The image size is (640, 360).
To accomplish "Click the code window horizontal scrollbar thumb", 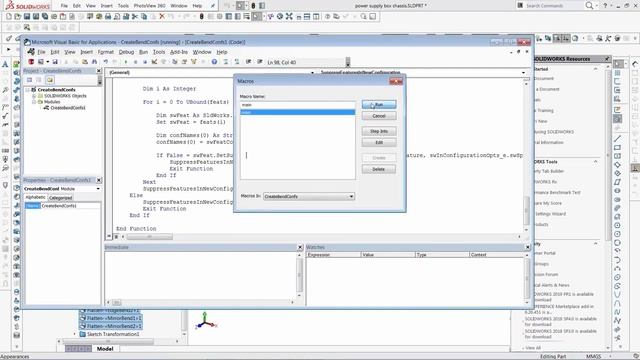I will tap(149, 237).
